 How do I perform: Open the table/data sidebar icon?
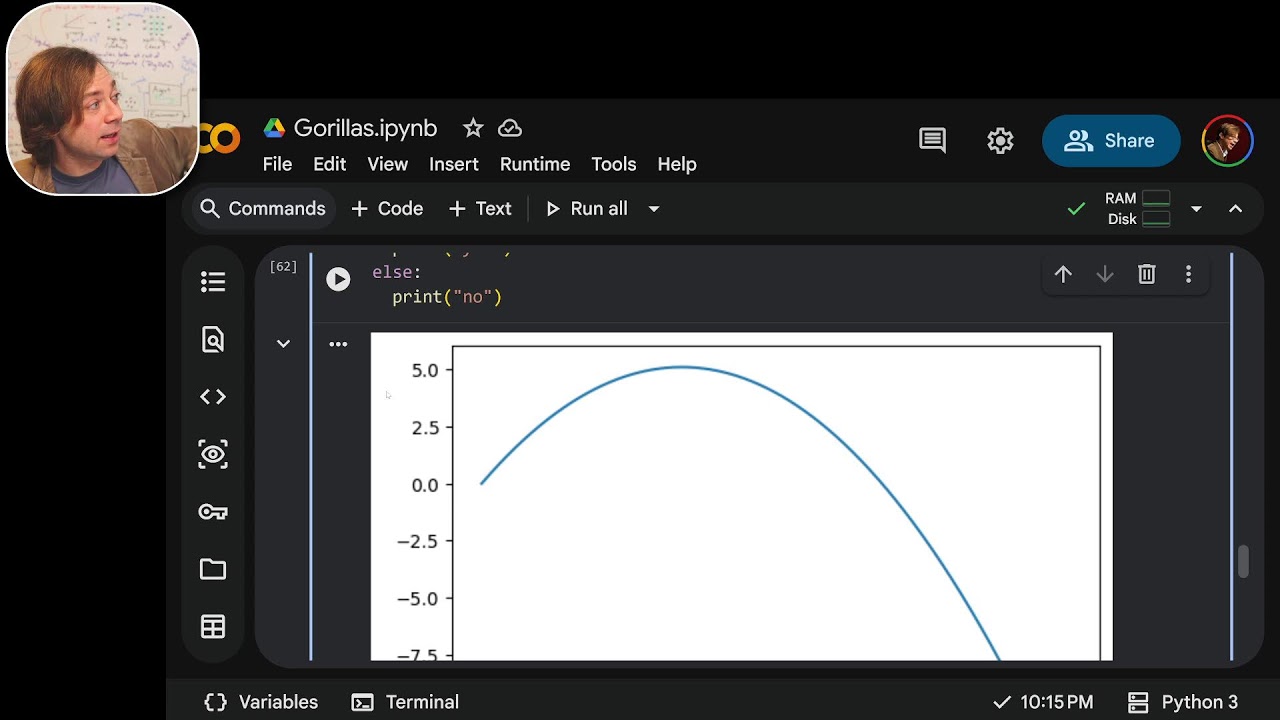click(x=213, y=626)
